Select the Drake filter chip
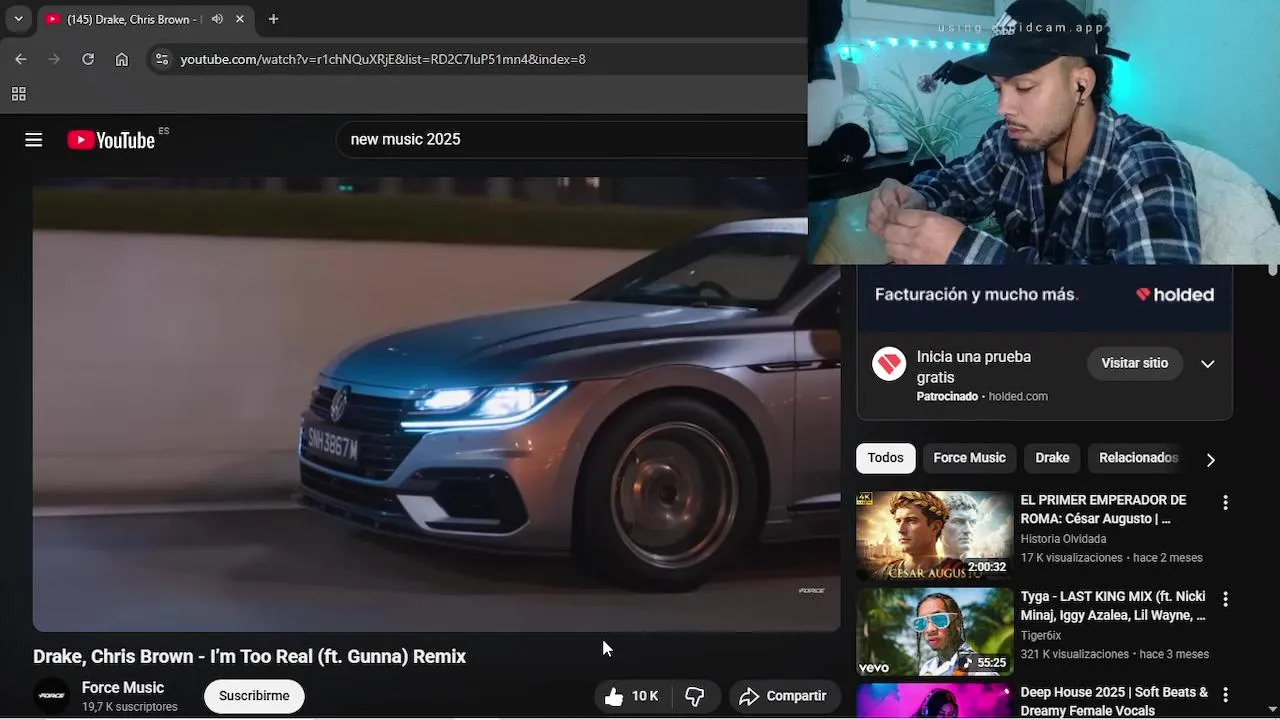The width and height of the screenshot is (1280, 720). pyautogui.click(x=1052, y=458)
